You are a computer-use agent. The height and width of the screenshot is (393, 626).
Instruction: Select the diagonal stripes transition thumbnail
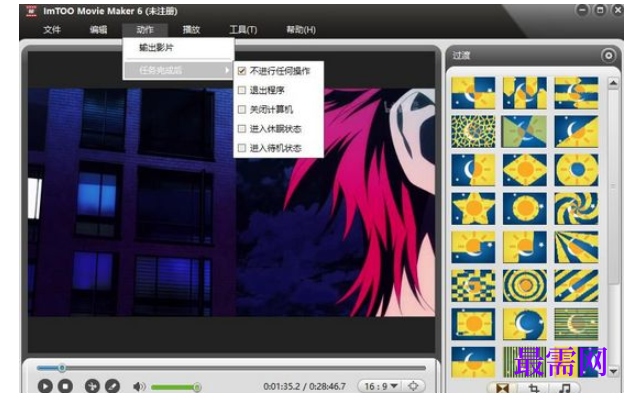[x=576, y=286]
